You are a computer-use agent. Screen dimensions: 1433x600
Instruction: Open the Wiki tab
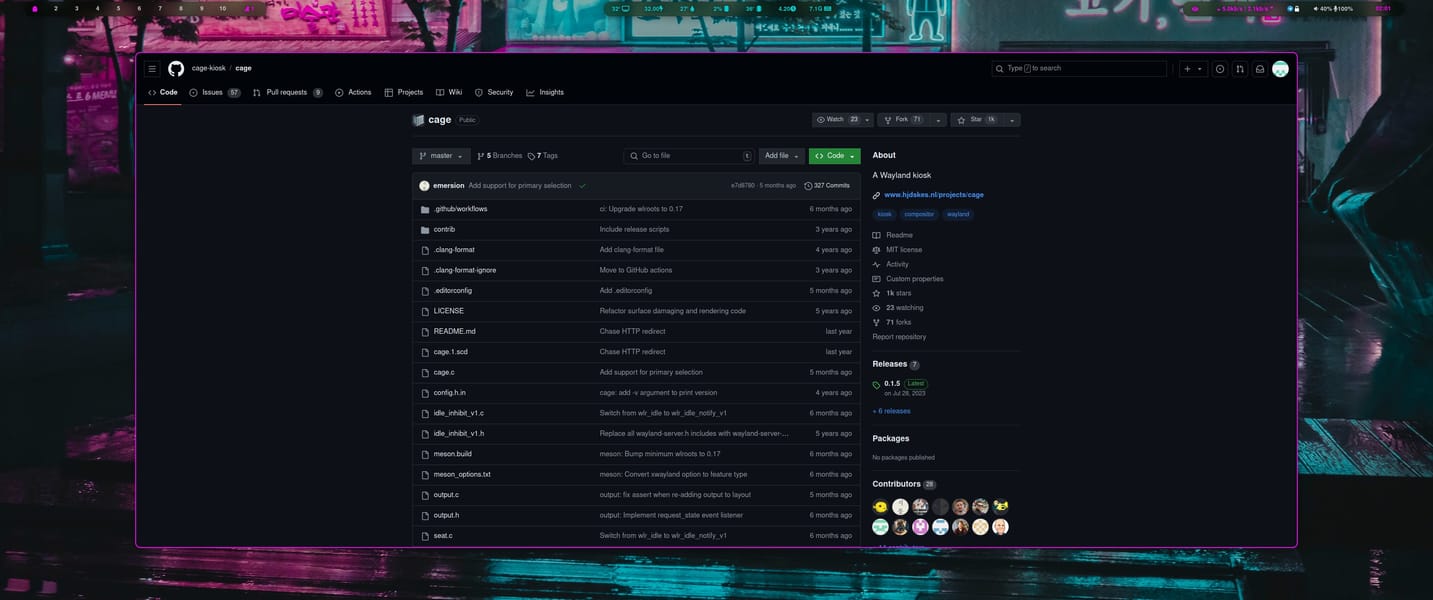click(x=449, y=92)
